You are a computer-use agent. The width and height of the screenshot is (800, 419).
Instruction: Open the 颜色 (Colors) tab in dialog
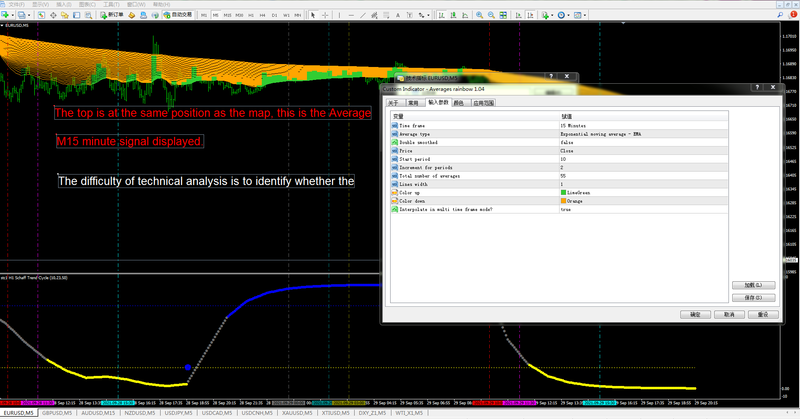[x=458, y=102]
